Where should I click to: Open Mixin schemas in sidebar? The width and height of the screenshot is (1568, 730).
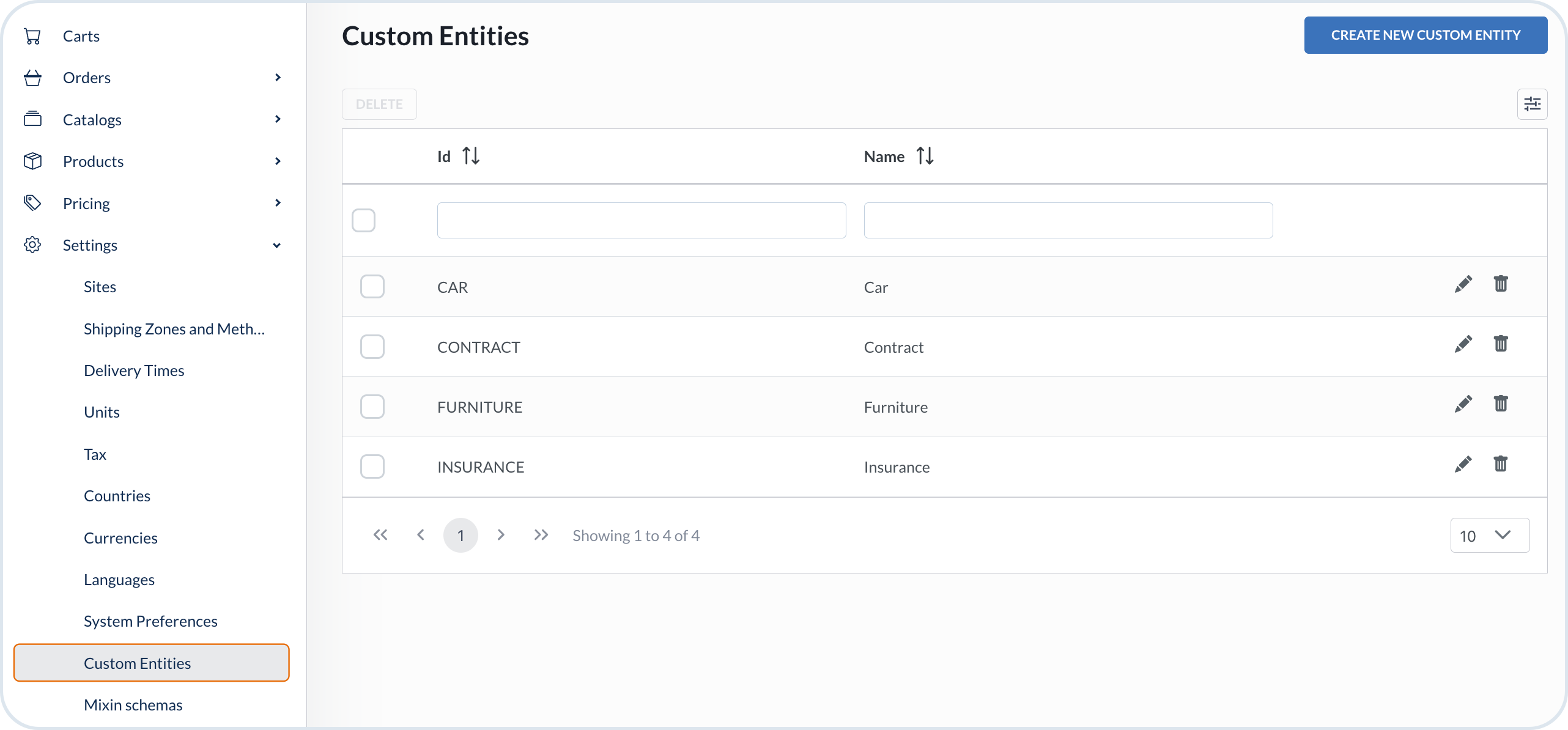133,705
